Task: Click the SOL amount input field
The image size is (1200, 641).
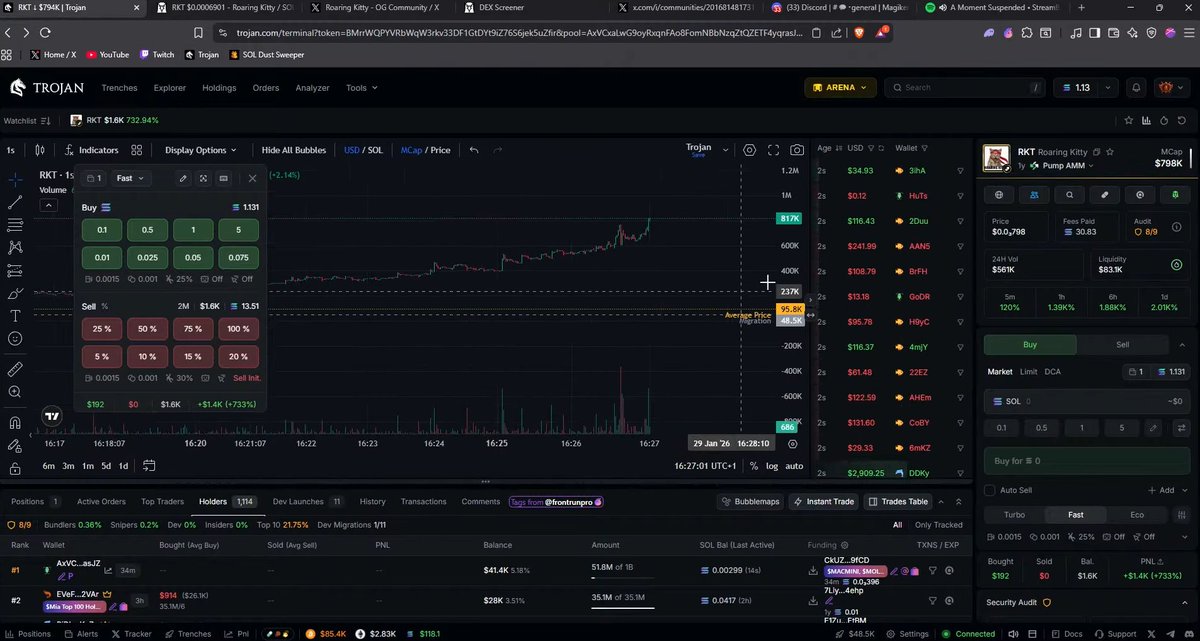Action: click(1089, 401)
